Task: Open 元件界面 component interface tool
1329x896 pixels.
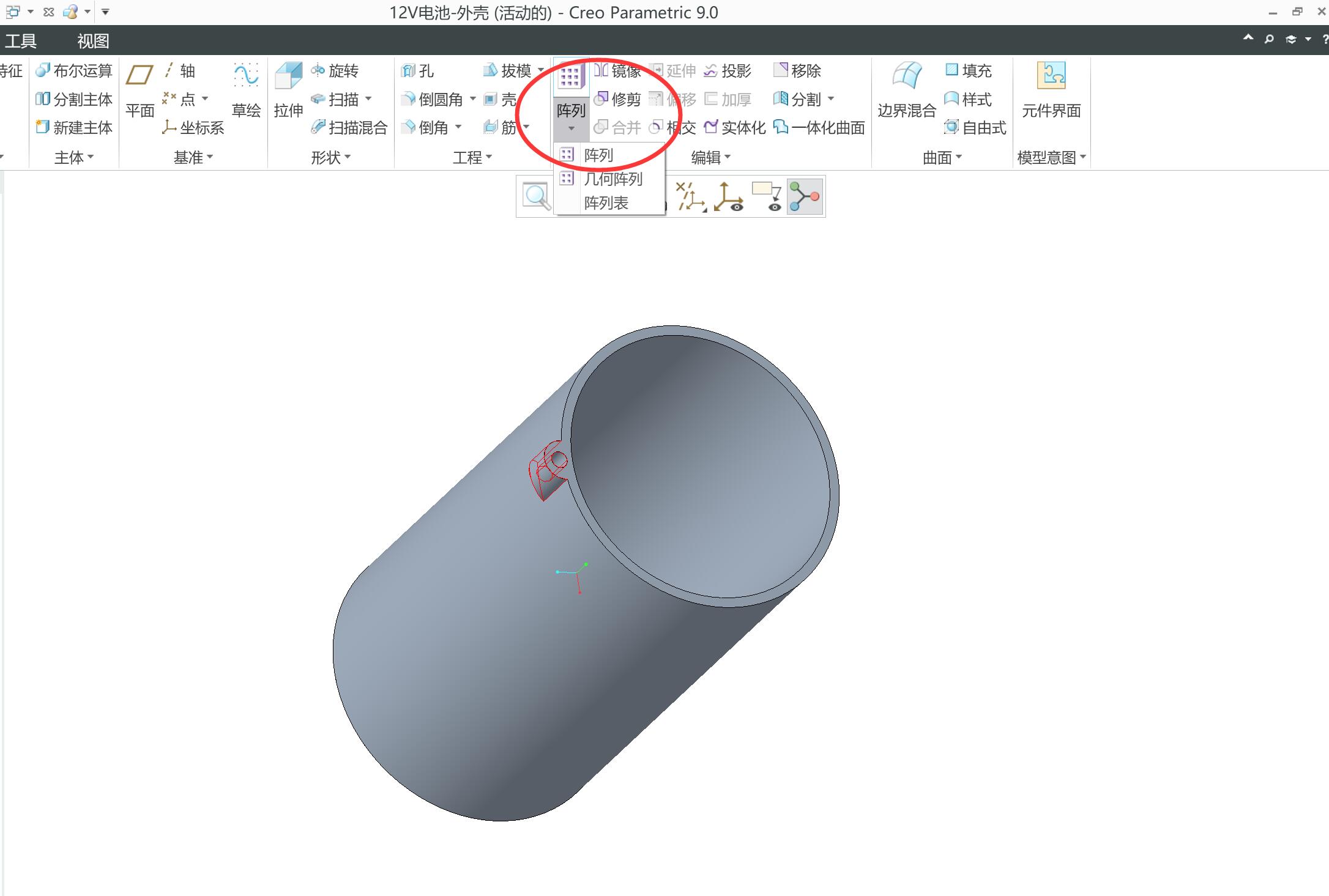Action: (1051, 92)
